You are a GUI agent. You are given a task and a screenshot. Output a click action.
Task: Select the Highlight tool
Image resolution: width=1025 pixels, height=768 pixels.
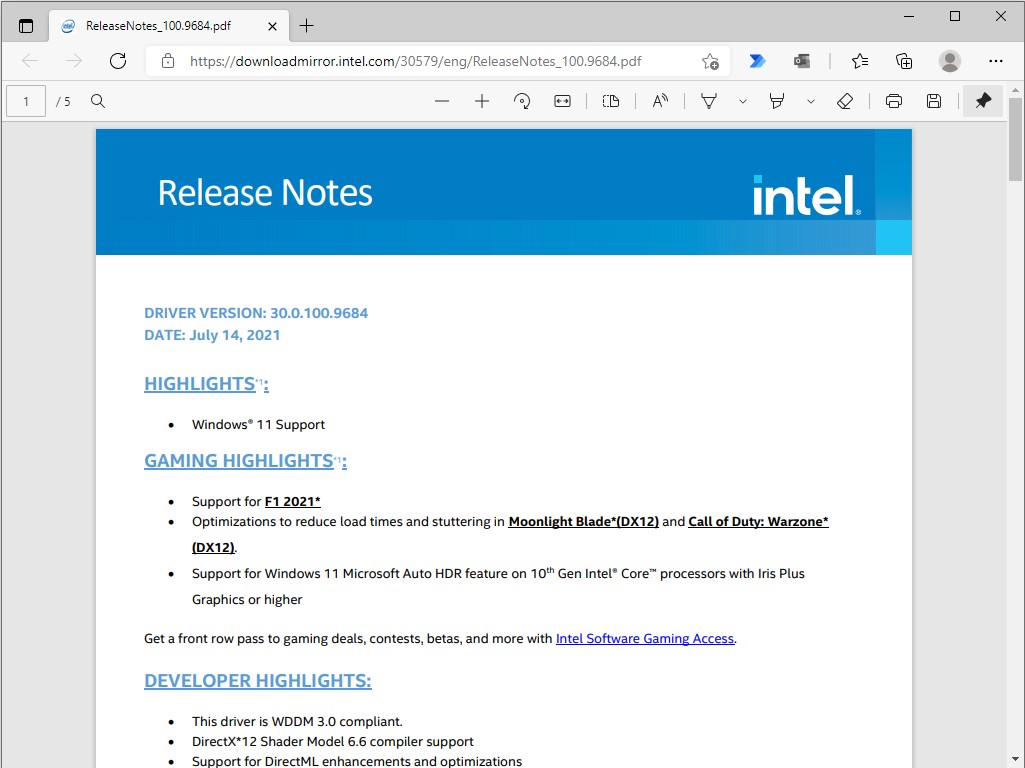777,101
